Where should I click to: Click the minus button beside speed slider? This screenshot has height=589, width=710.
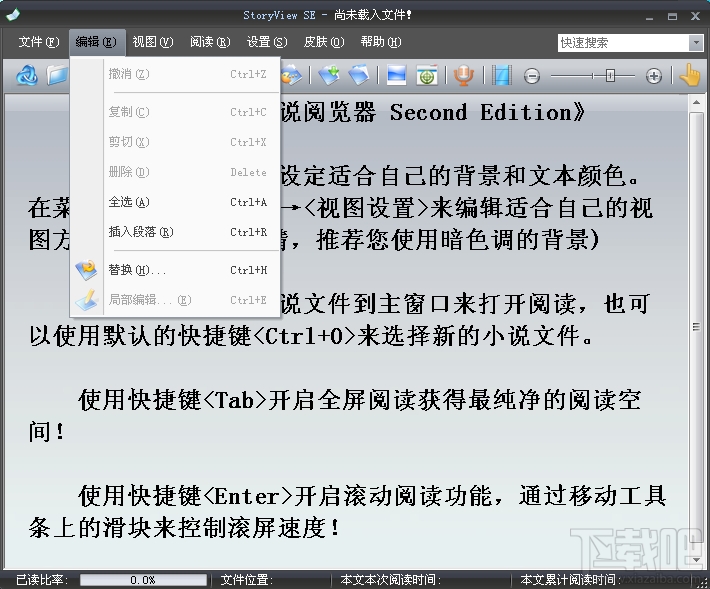click(x=532, y=76)
